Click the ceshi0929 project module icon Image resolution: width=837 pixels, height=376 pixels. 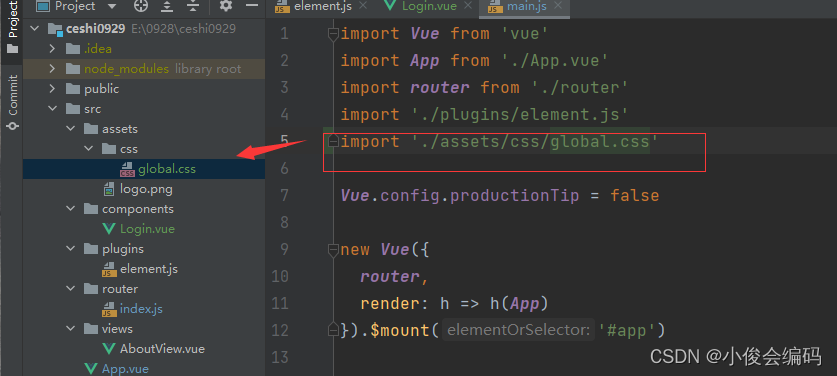(56, 29)
